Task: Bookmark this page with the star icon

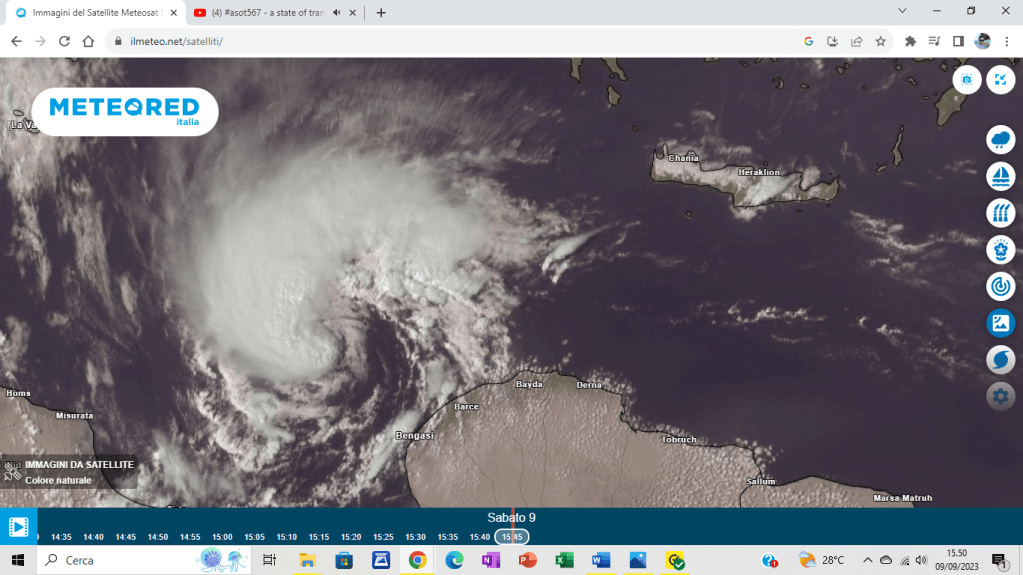Action: [x=881, y=41]
